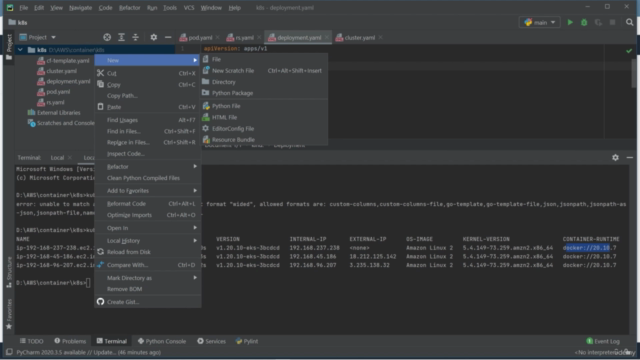Choose Python Package in New submenu
This screenshot has height=360, width=640.
pos(264,93)
